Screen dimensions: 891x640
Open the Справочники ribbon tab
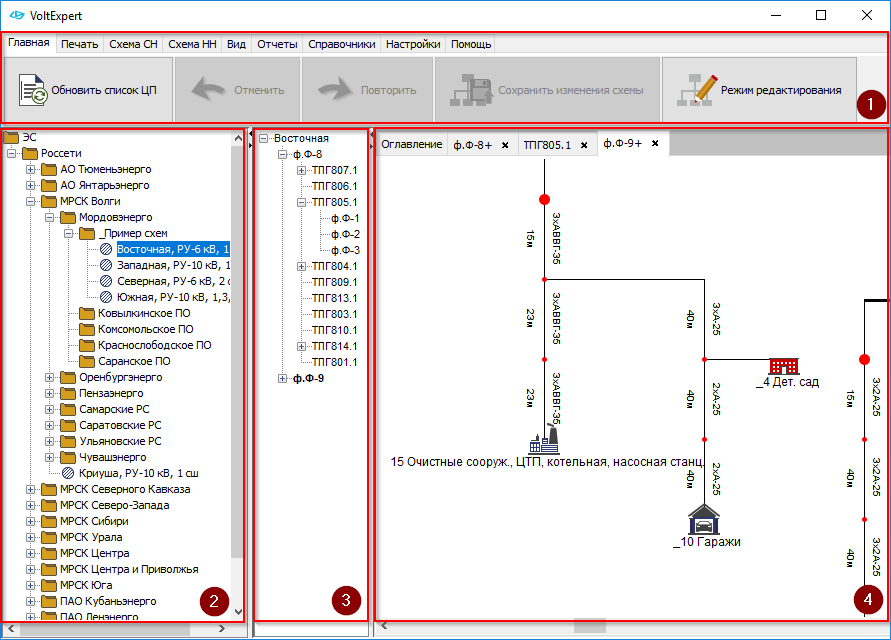[x=342, y=44]
